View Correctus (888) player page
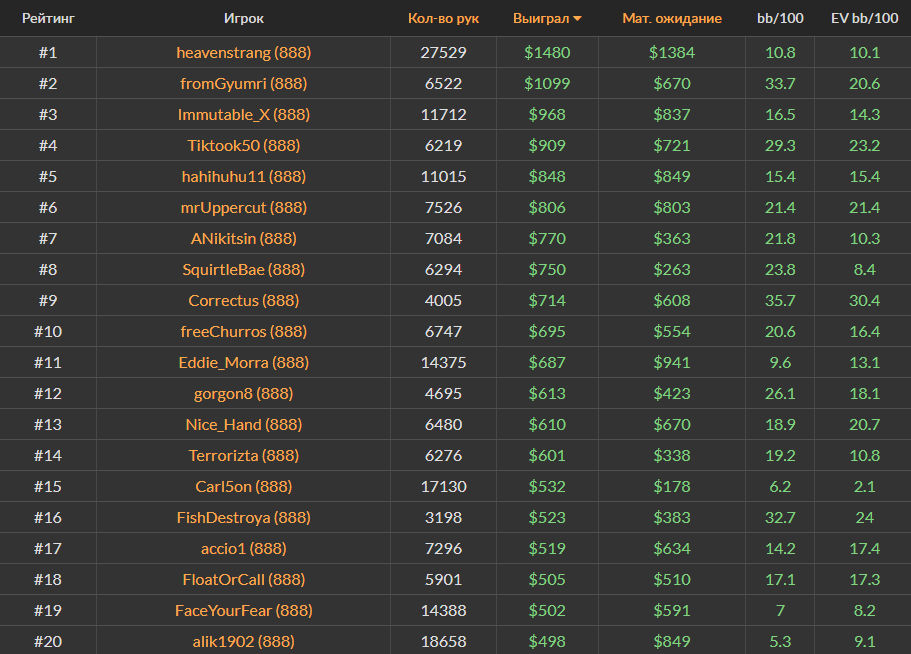The width and height of the screenshot is (911, 654). 244,300
